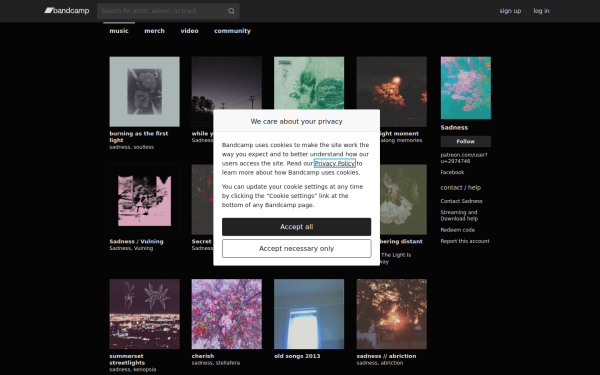Open the cherish album cover
600x375 pixels.
[x=227, y=314]
